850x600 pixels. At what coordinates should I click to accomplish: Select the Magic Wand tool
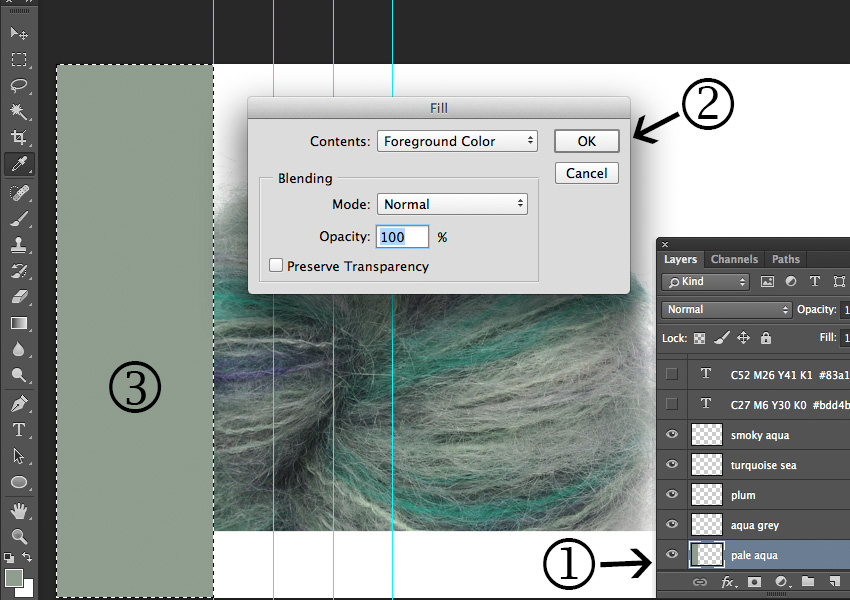[x=19, y=111]
